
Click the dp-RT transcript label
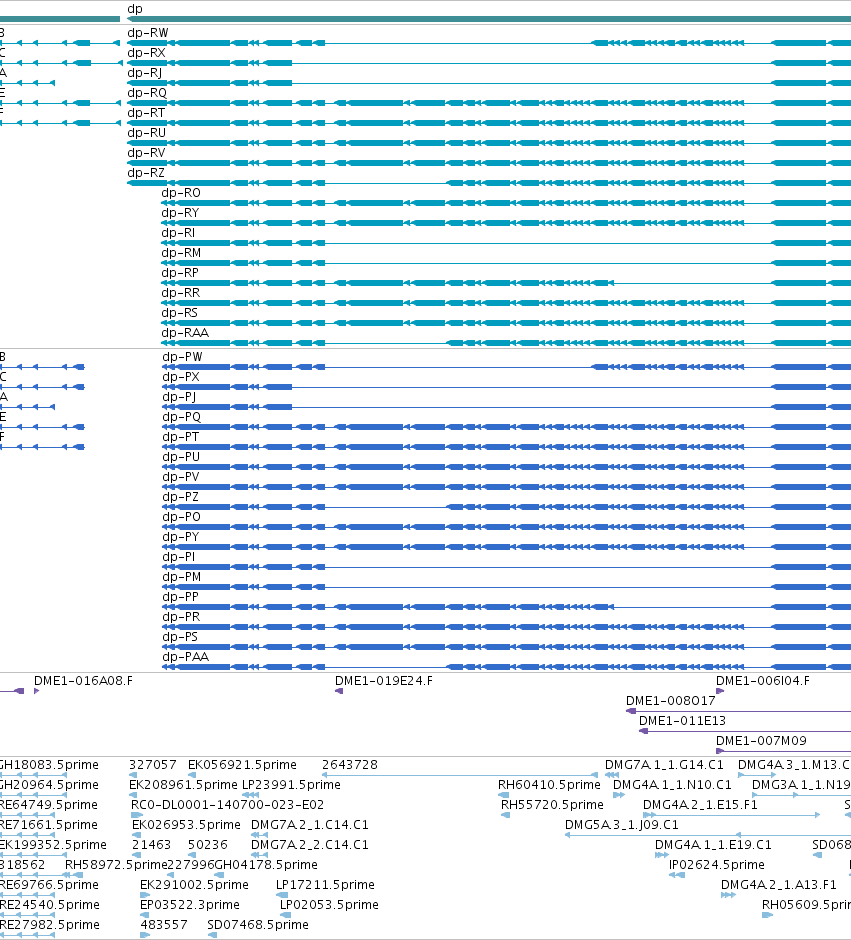pyautogui.click(x=146, y=113)
